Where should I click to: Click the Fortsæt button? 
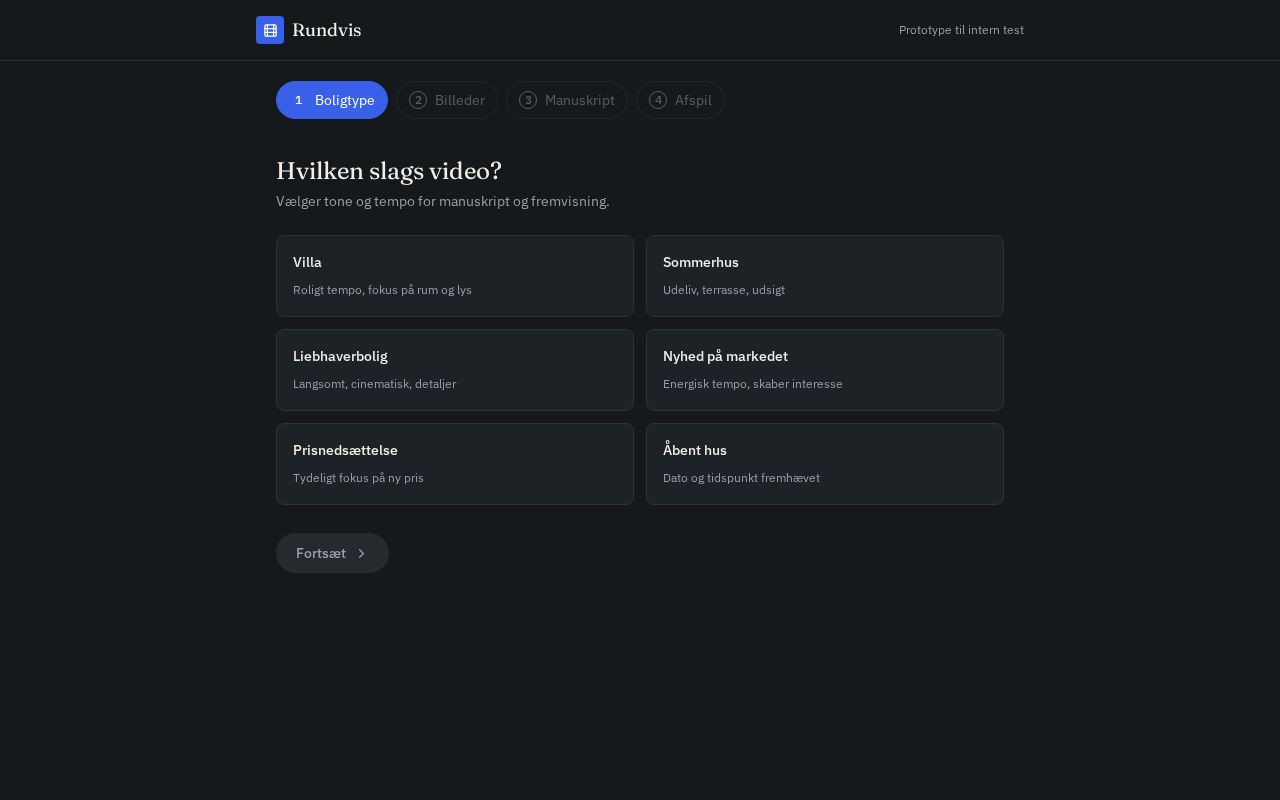point(332,553)
